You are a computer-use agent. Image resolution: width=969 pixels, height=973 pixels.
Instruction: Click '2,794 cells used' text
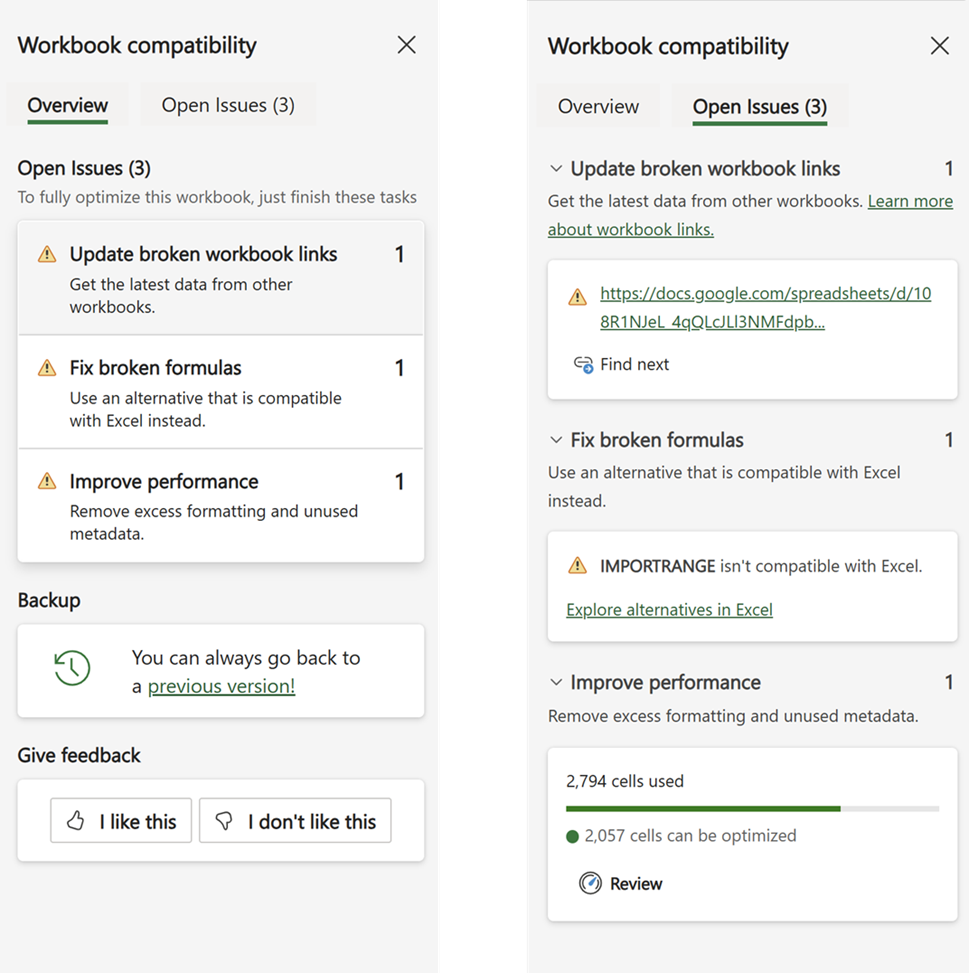point(625,781)
